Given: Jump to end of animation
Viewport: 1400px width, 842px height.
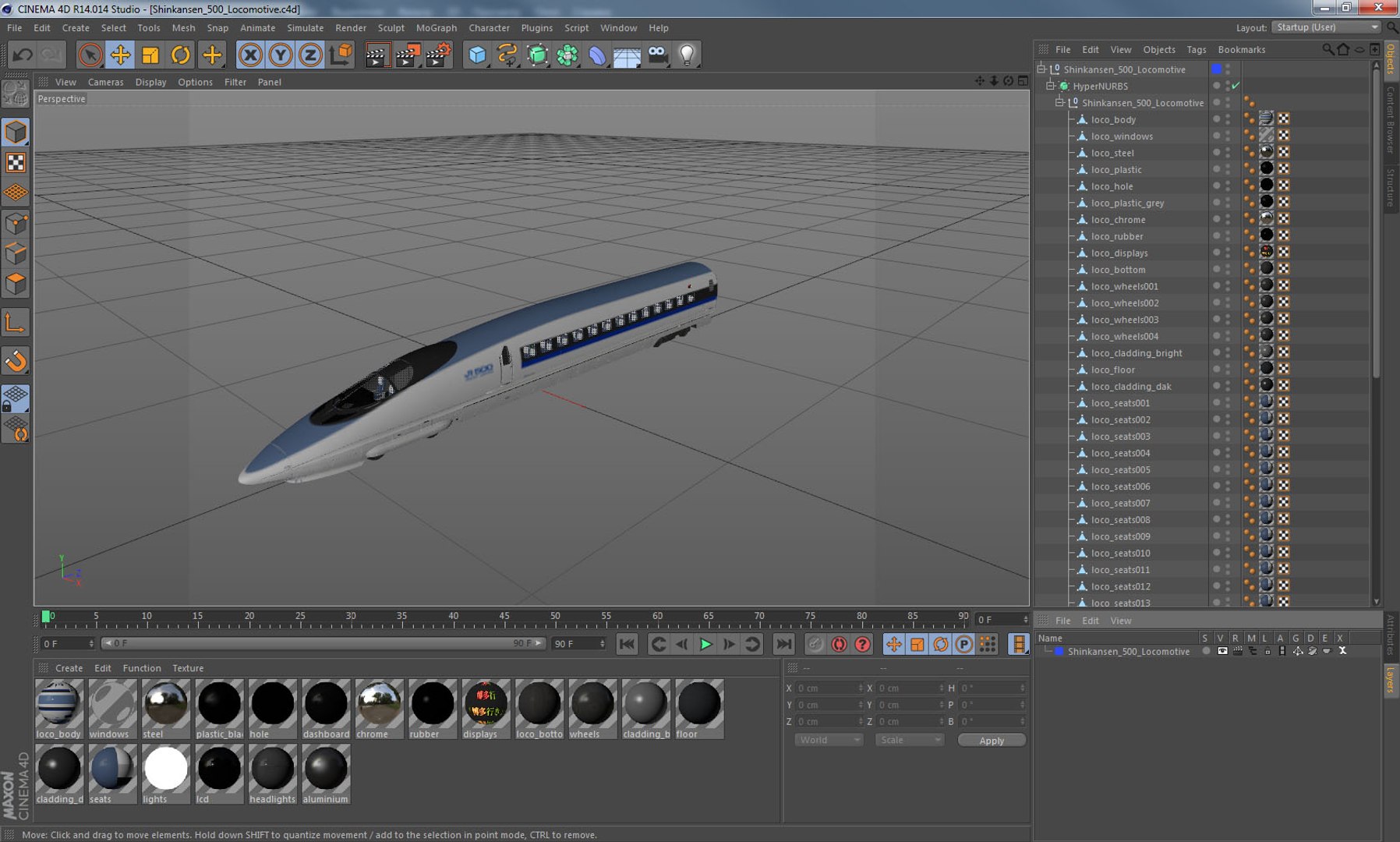Looking at the screenshot, I should 783,644.
